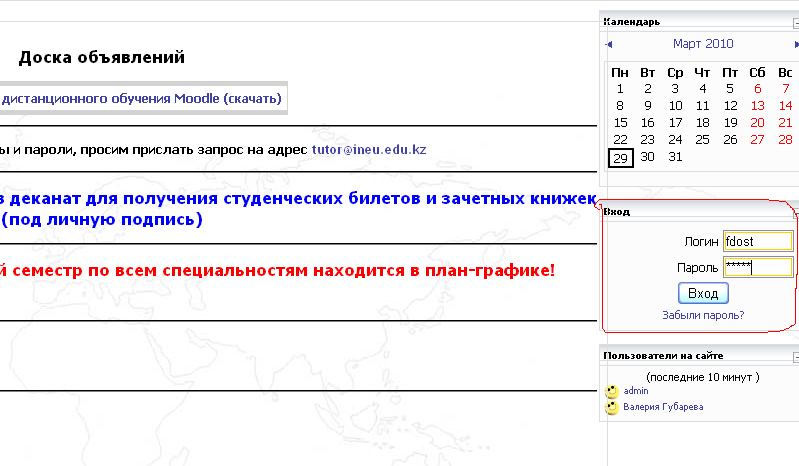Click the Сб weekday column header
Screen dimensions: 799x466
758,73
